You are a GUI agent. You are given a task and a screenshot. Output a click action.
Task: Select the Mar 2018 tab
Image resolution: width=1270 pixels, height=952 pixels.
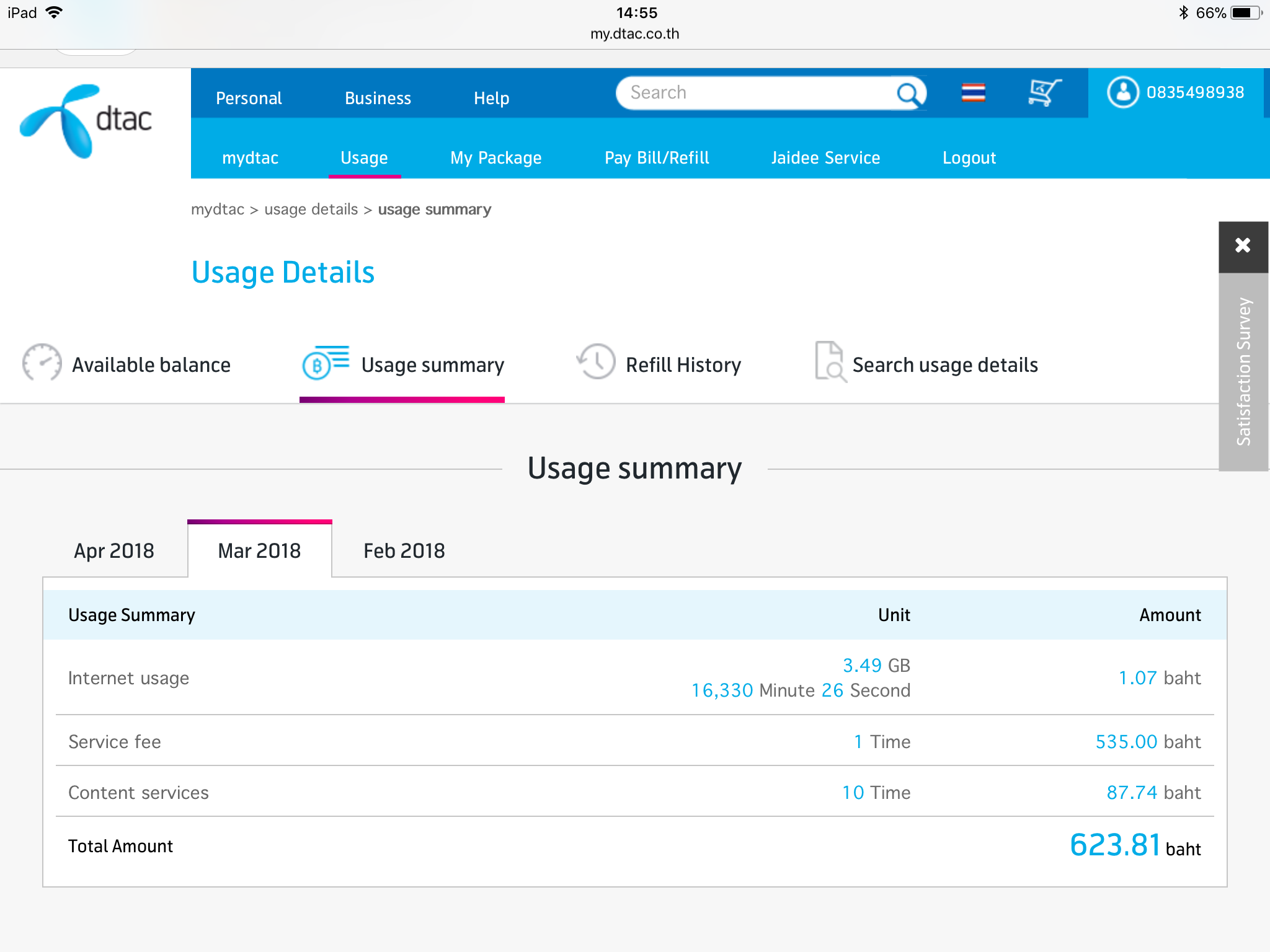pos(260,550)
